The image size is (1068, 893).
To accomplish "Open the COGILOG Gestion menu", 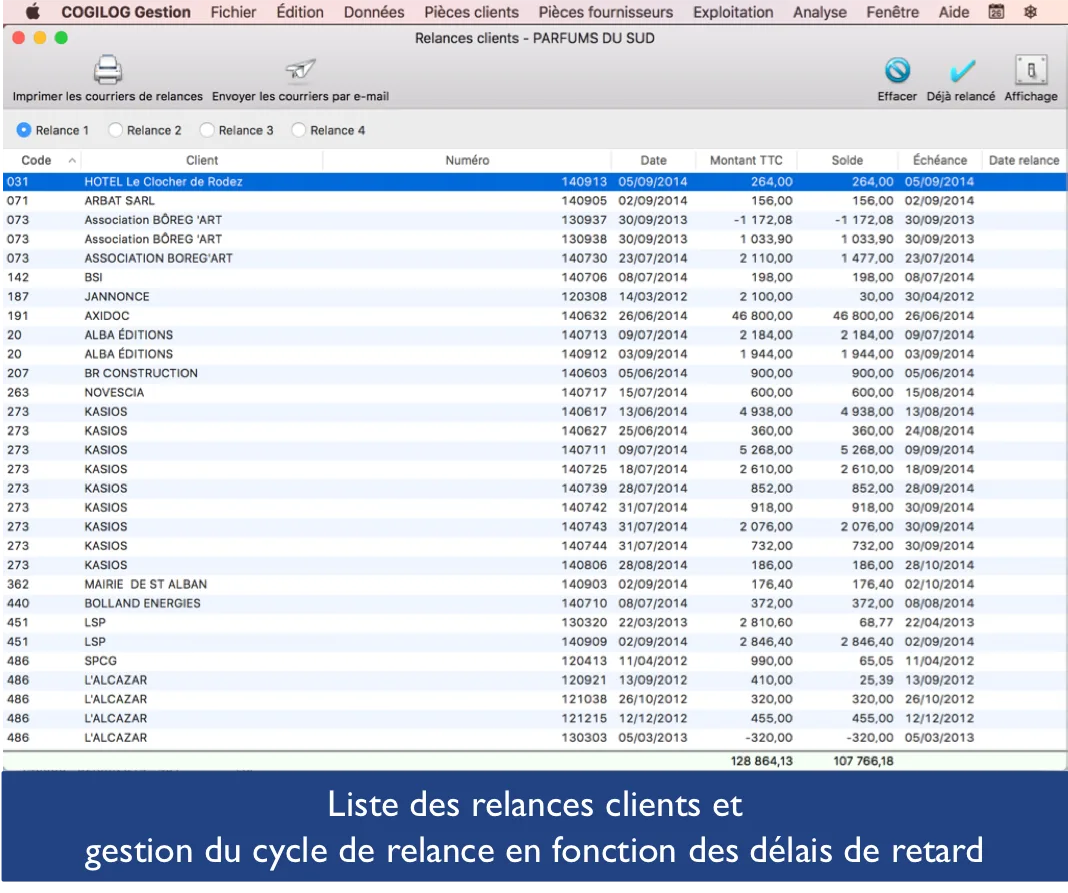I will pos(126,12).
